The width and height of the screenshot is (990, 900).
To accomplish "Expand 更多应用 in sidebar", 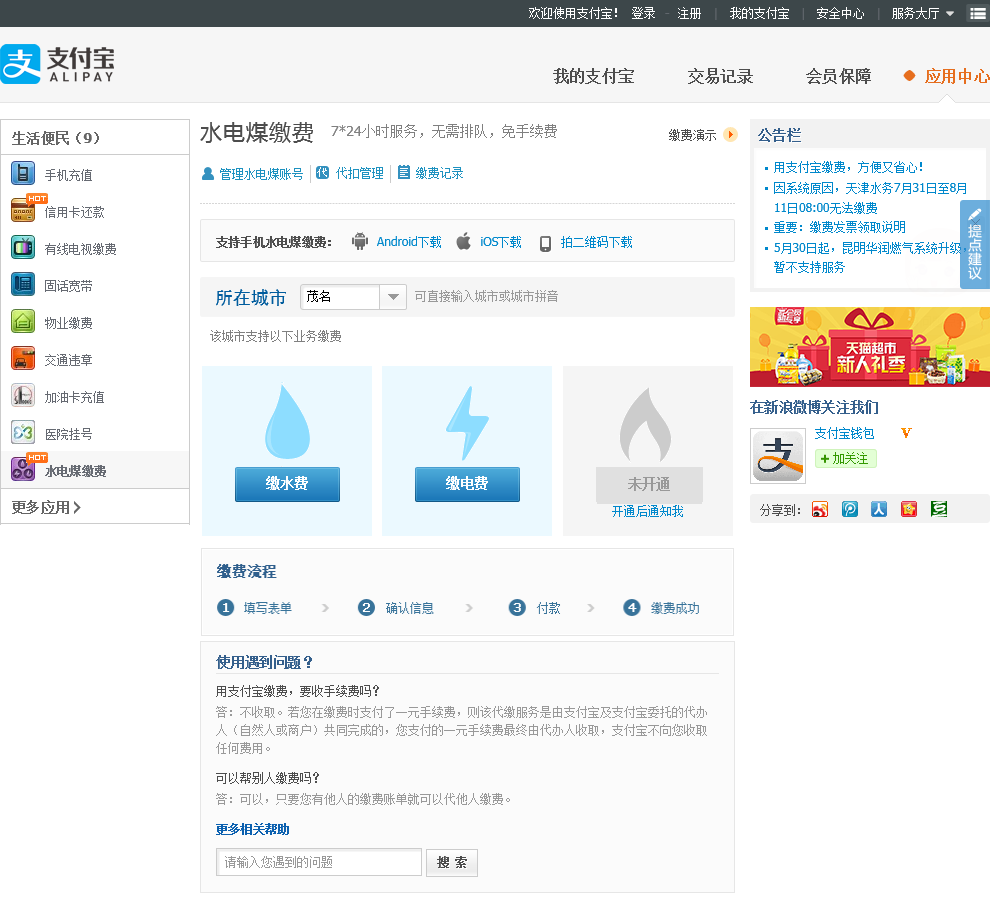I will click(46, 507).
